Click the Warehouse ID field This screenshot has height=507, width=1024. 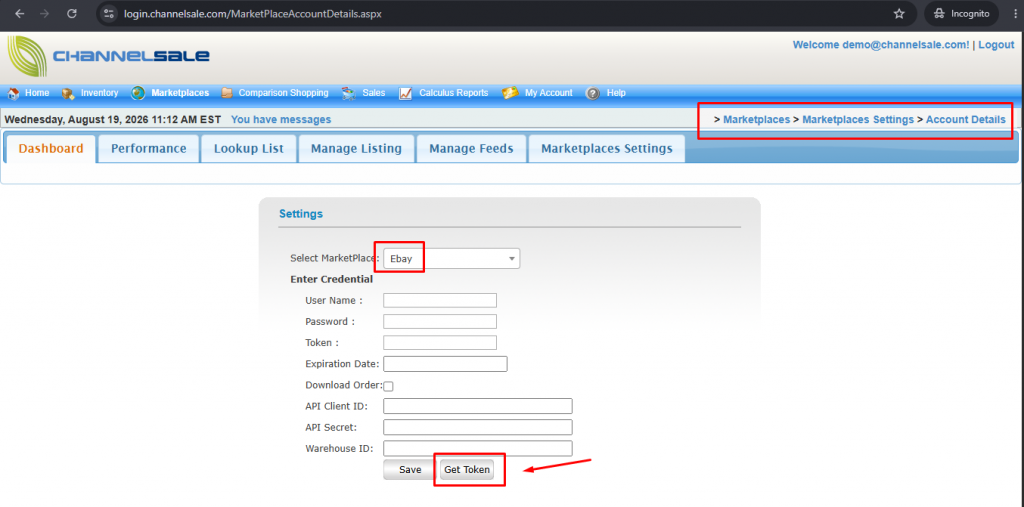click(478, 448)
